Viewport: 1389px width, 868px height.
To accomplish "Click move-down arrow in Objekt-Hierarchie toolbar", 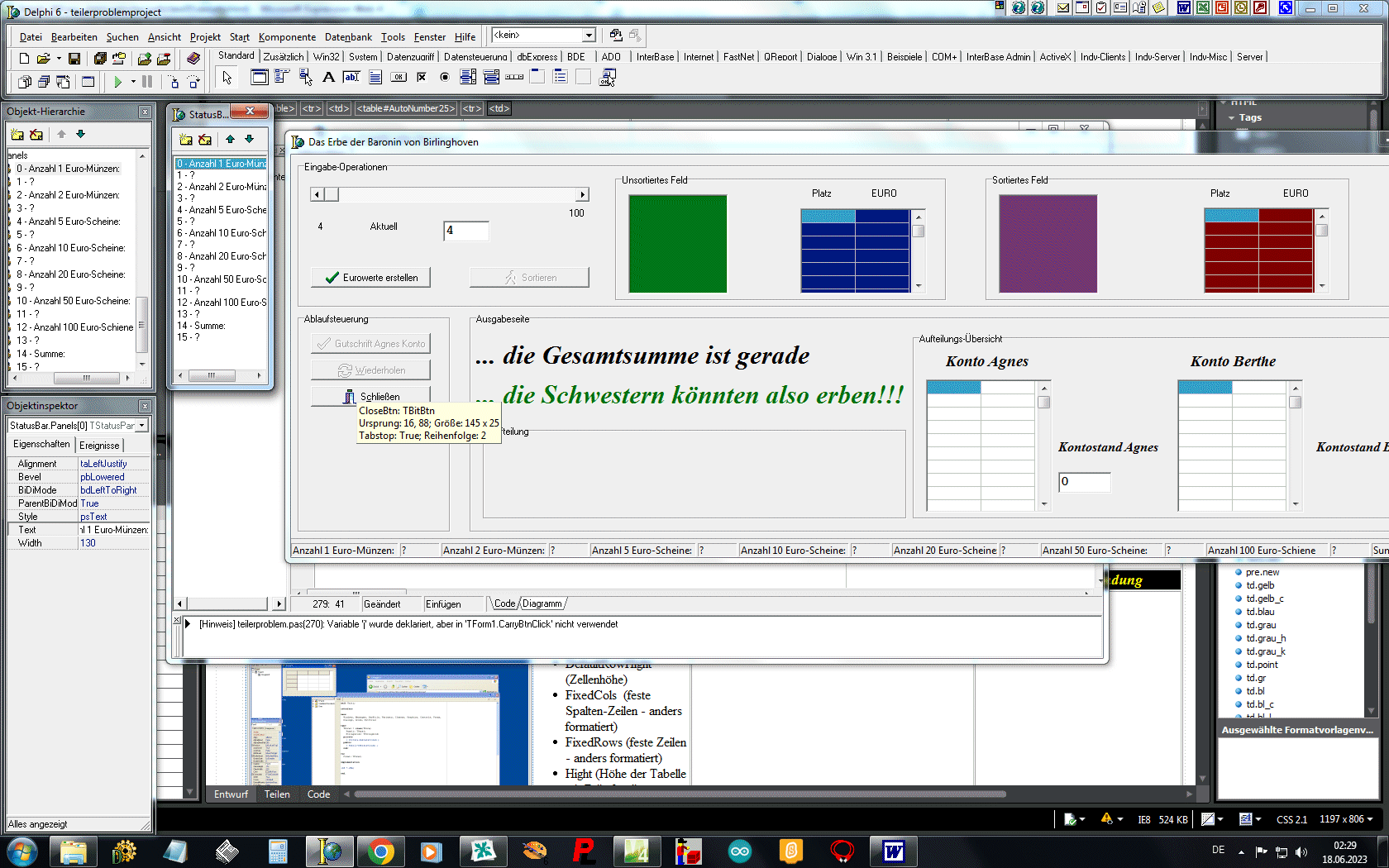I will click(x=80, y=134).
